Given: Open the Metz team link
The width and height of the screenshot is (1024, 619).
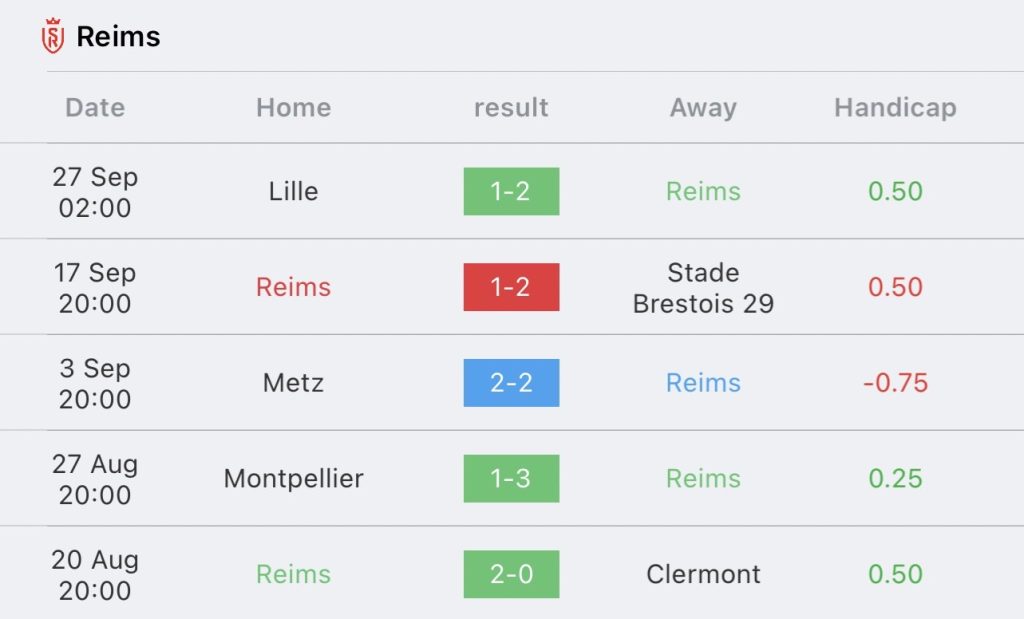Looking at the screenshot, I should pyautogui.click(x=293, y=383).
